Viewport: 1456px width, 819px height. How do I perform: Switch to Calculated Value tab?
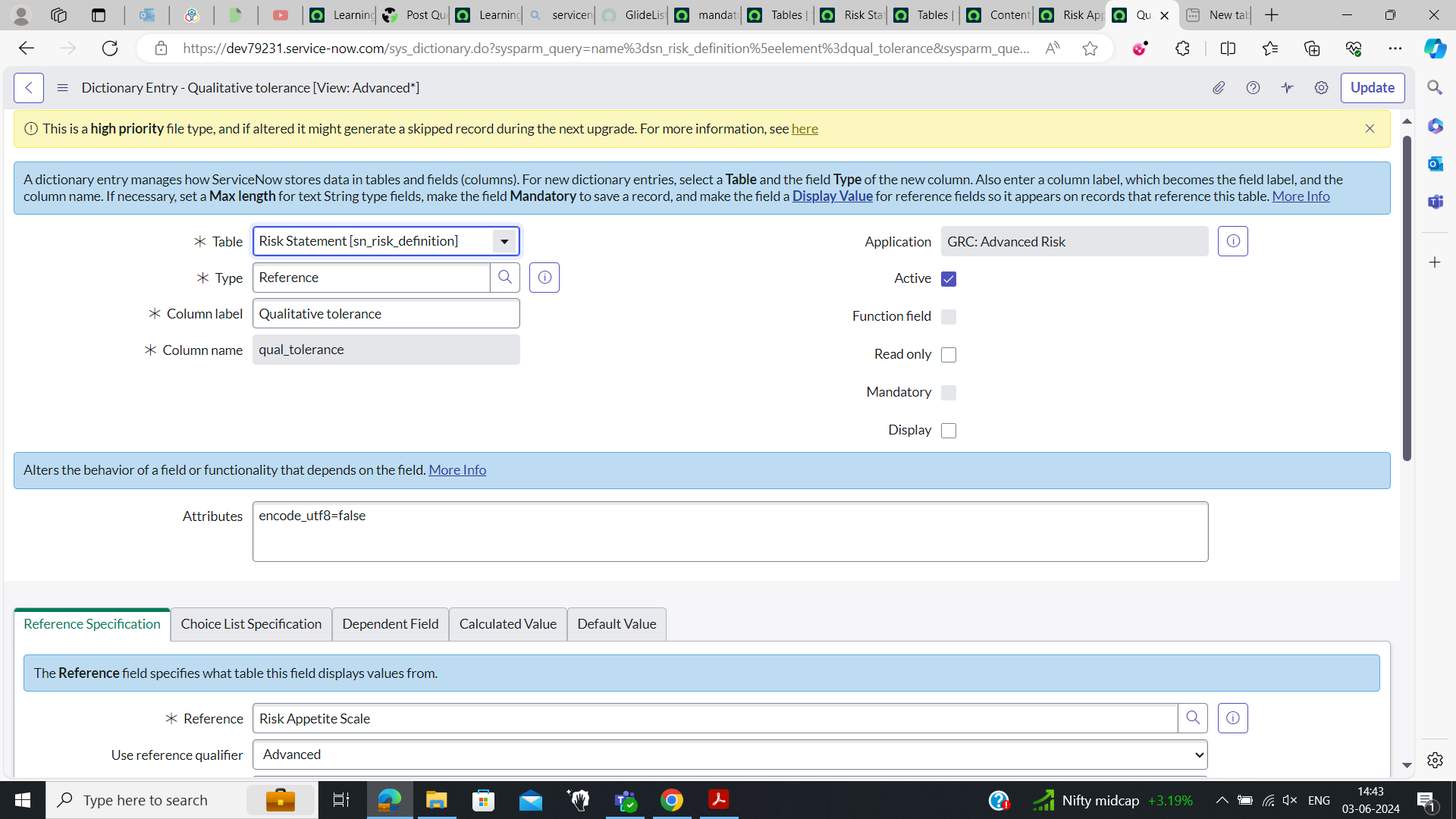click(508, 624)
